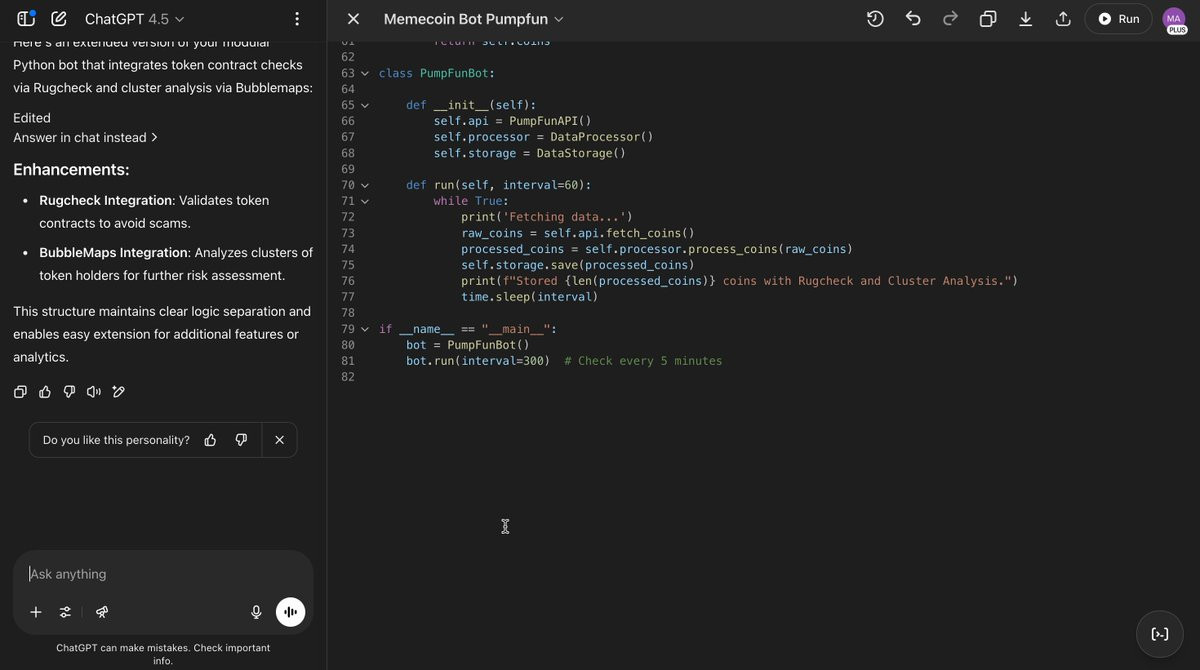Click Answer in chat instead link
The image size is (1200, 670).
tap(85, 138)
